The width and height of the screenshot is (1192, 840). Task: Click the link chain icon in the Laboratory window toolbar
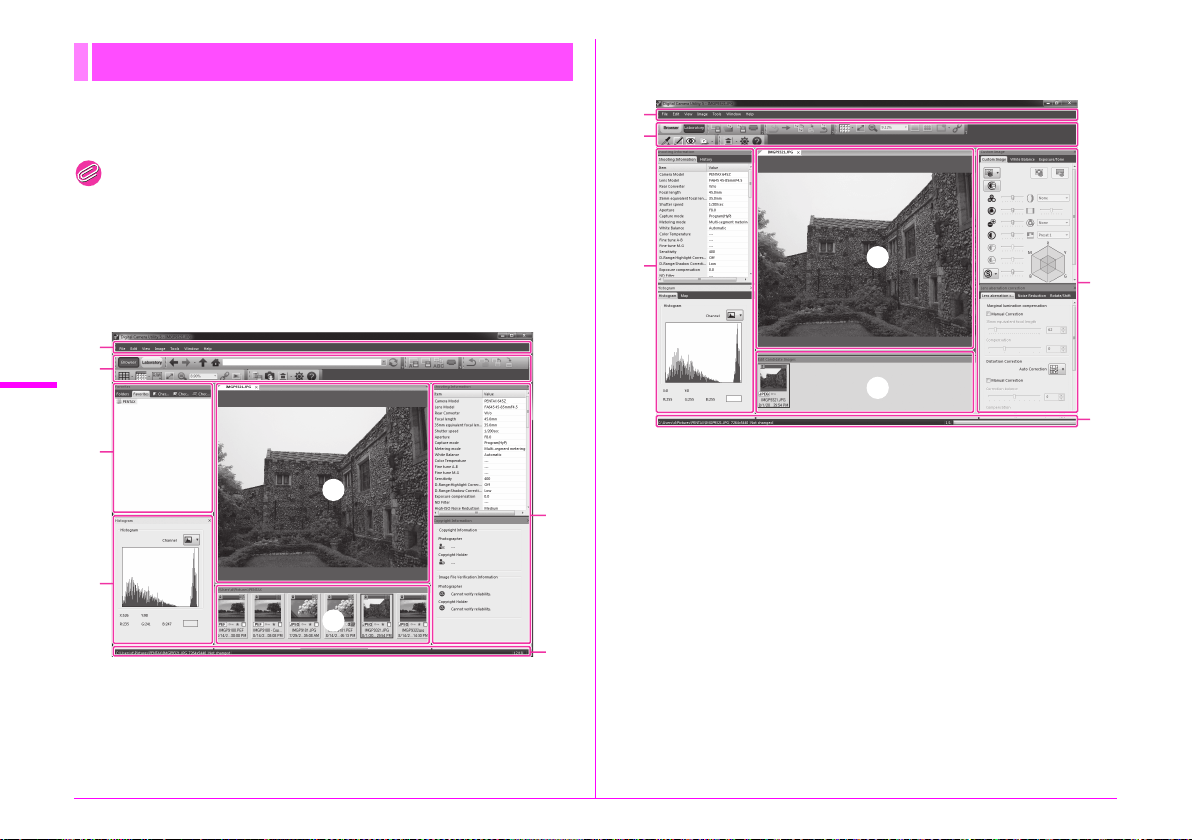tap(957, 128)
